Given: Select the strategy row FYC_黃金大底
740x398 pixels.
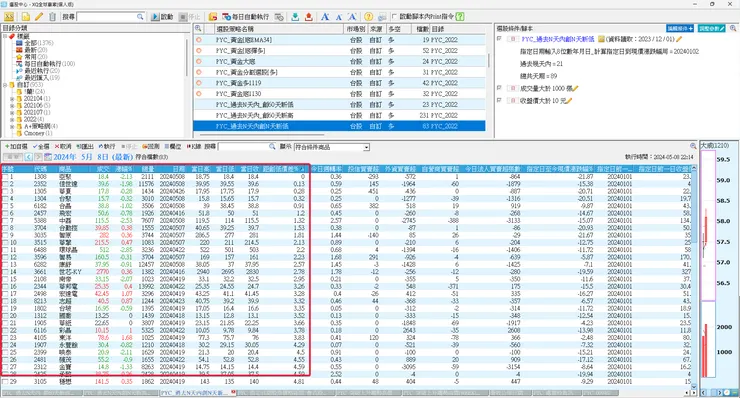Looking at the screenshot, I should (x=339, y=61).
